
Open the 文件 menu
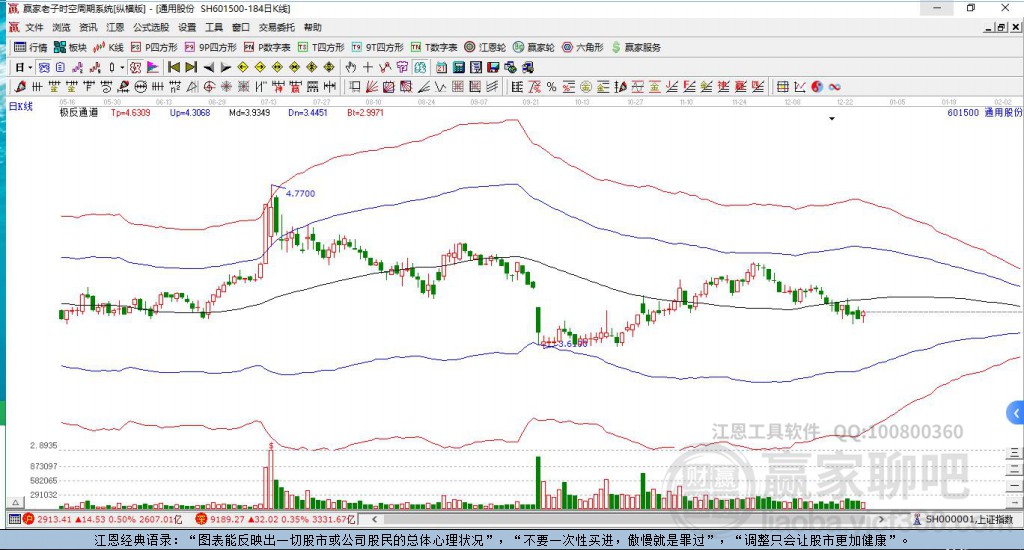tap(34, 27)
